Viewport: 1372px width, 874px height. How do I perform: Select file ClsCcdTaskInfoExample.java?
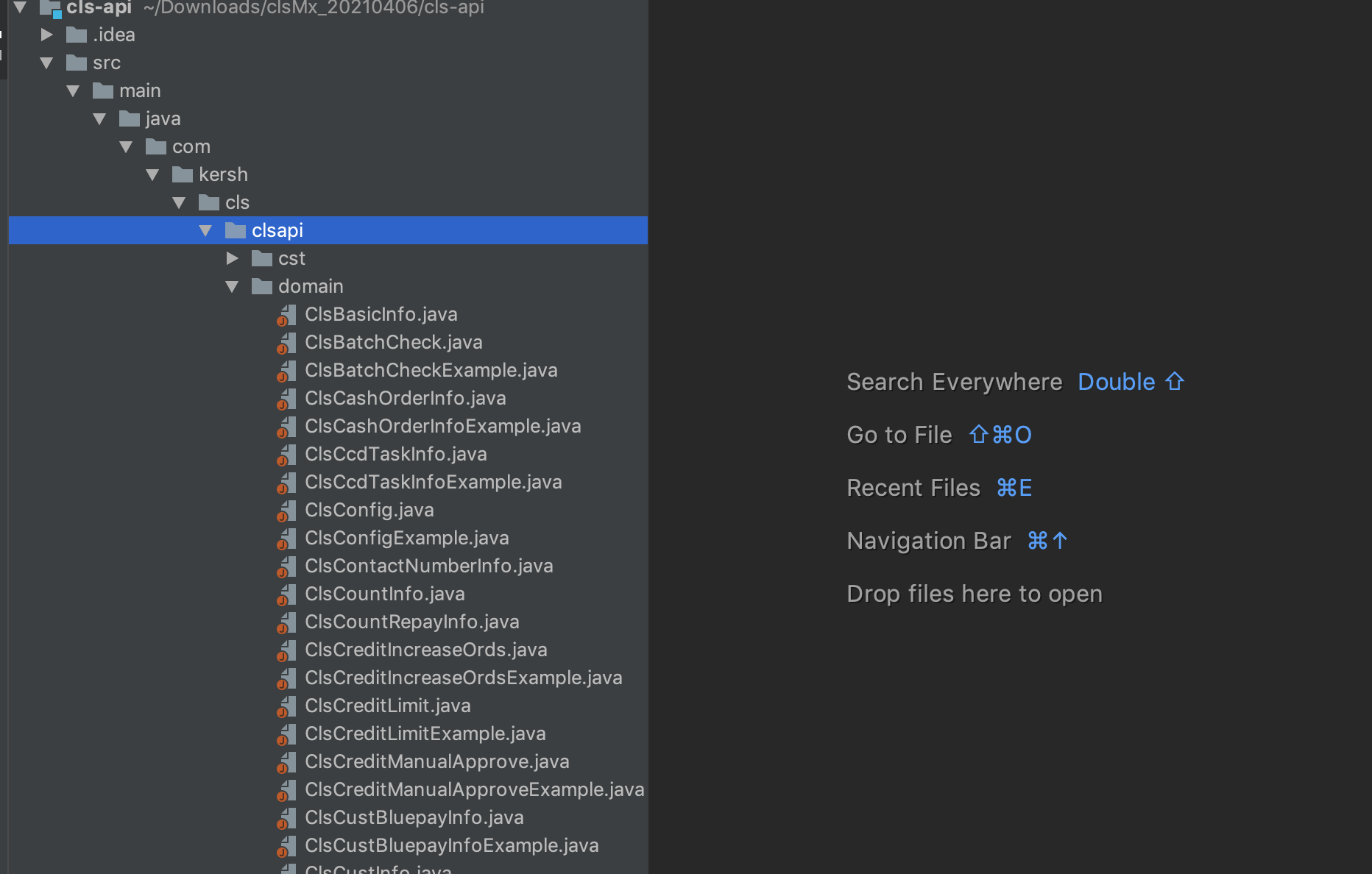click(x=434, y=482)
